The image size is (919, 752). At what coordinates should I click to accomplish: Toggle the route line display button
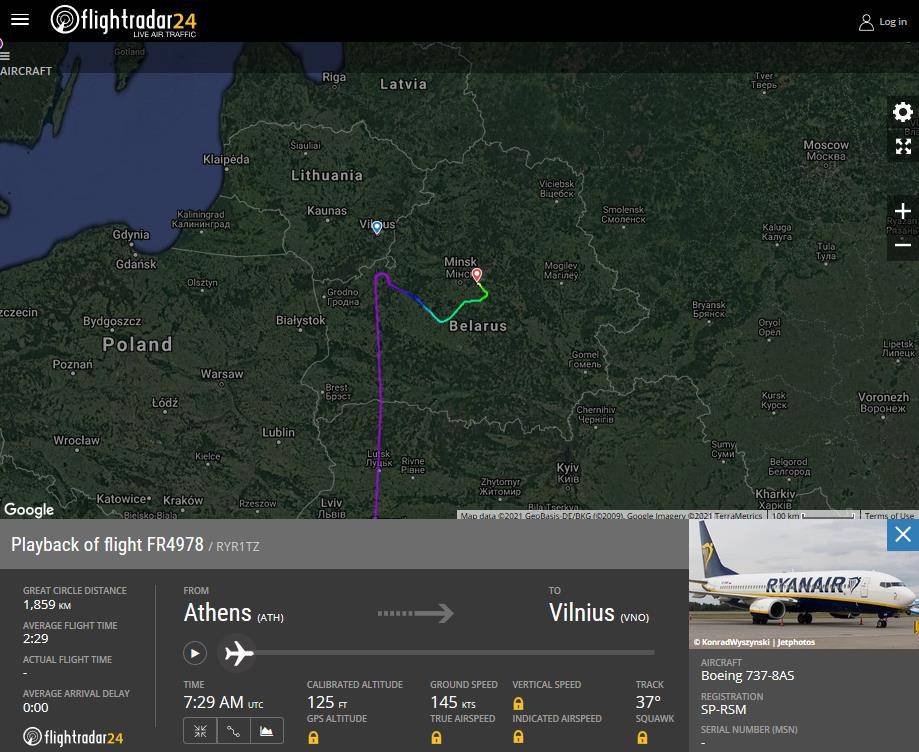coord(233,730)
